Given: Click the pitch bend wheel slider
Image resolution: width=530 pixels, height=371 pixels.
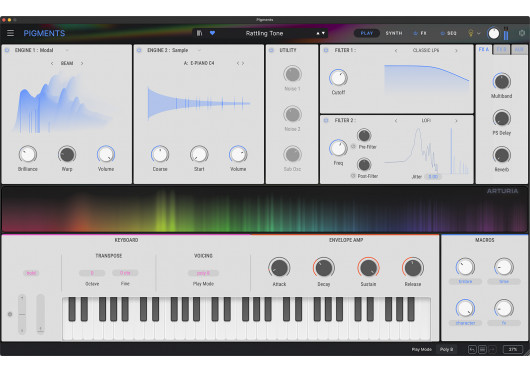Looking at the screenshot, I should click(22, 315).
